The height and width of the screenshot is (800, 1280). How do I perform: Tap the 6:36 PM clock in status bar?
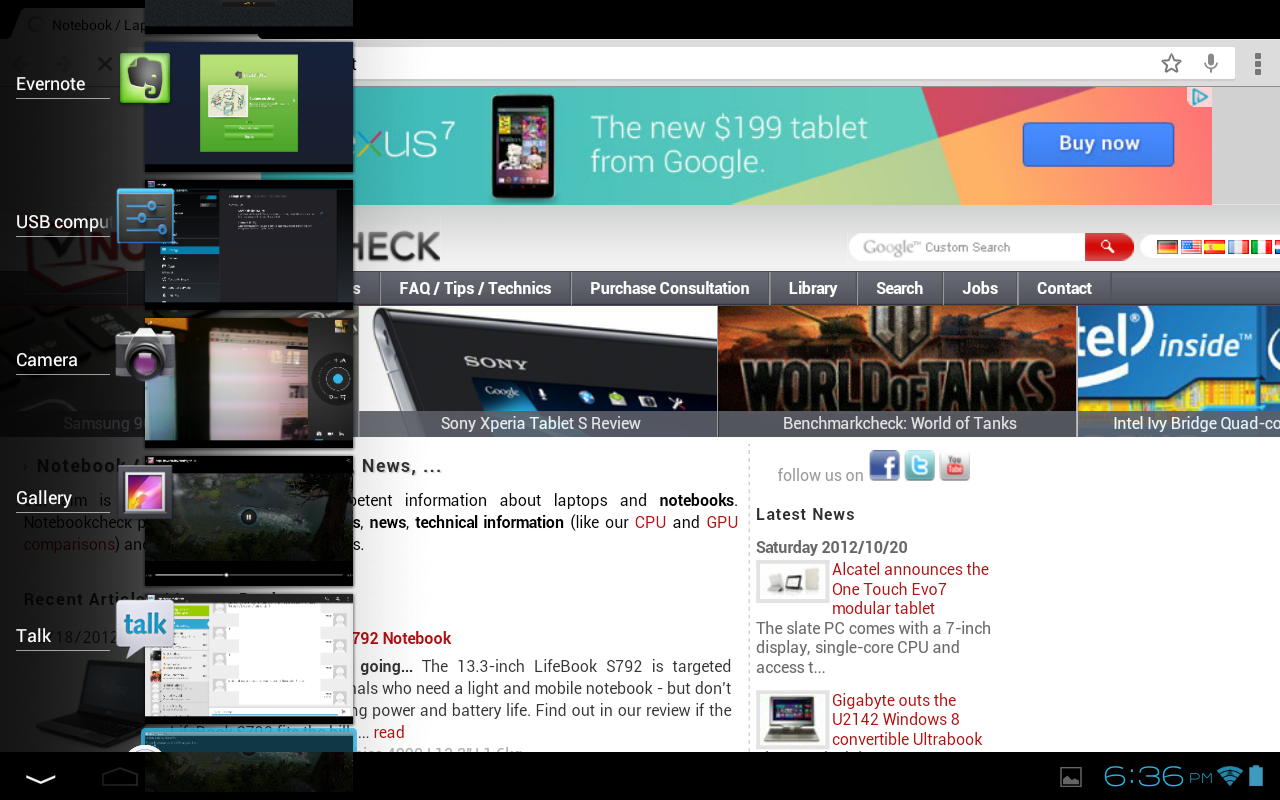[1158, 776]
